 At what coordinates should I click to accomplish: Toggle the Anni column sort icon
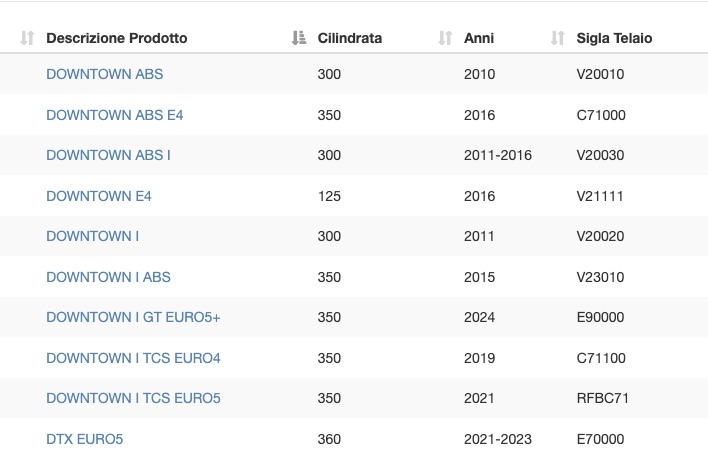445,38
